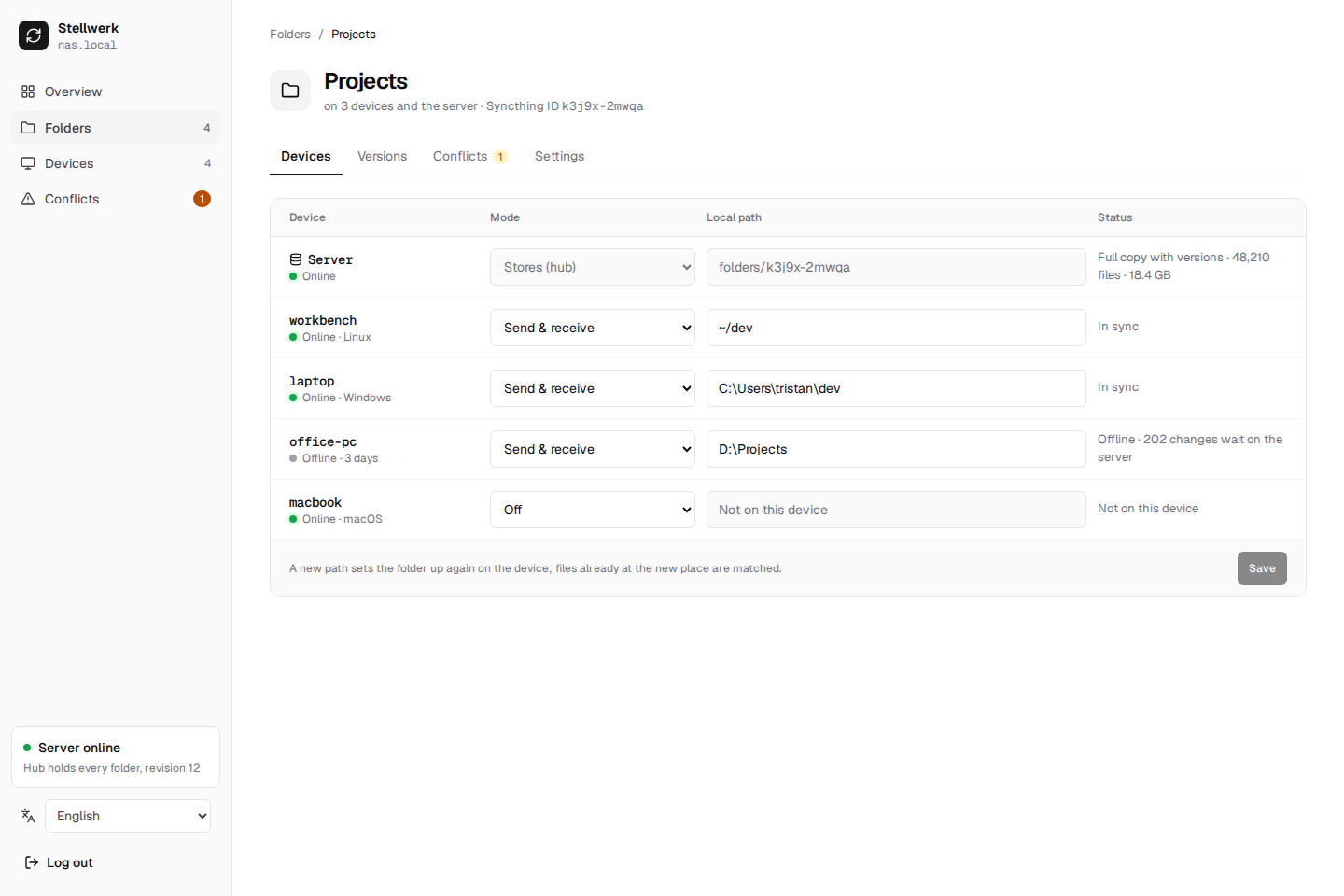The image size is (1344, 896).
Task: Click the 'macbook' device name
Action: coord(315,502)
